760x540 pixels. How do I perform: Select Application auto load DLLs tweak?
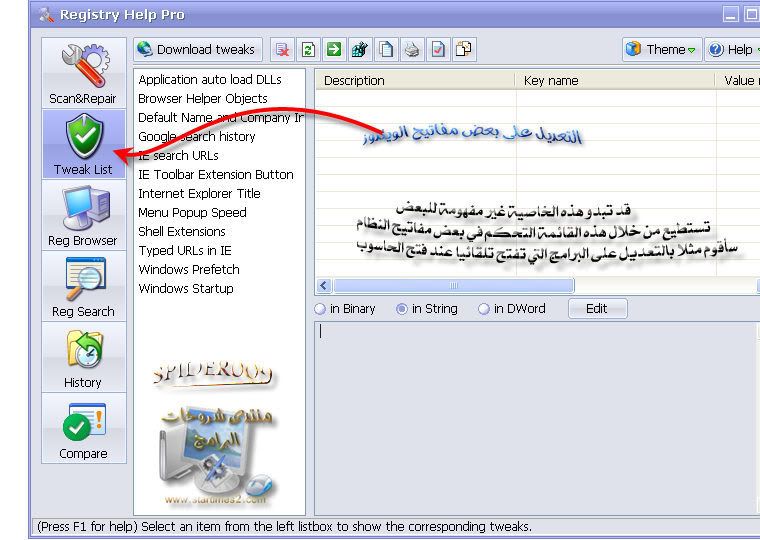(x=210, y=79)
